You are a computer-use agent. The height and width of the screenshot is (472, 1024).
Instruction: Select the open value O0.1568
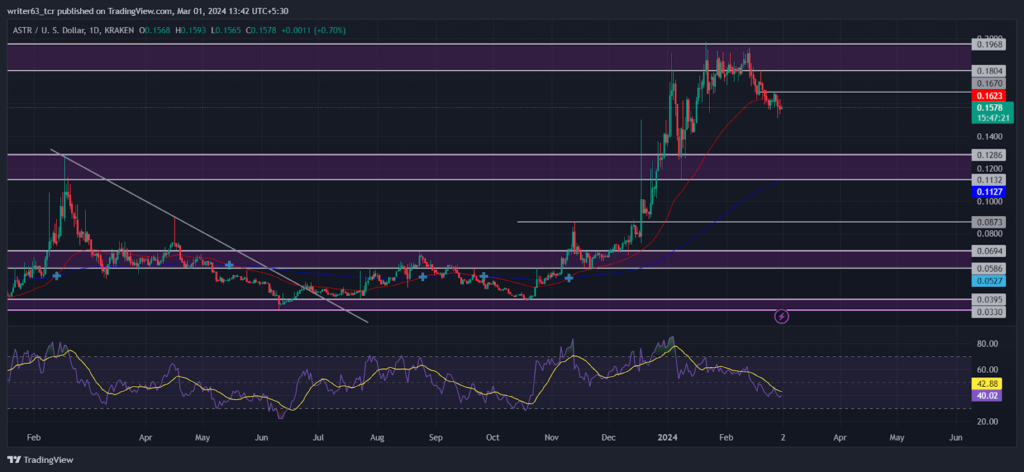[153, 30]
